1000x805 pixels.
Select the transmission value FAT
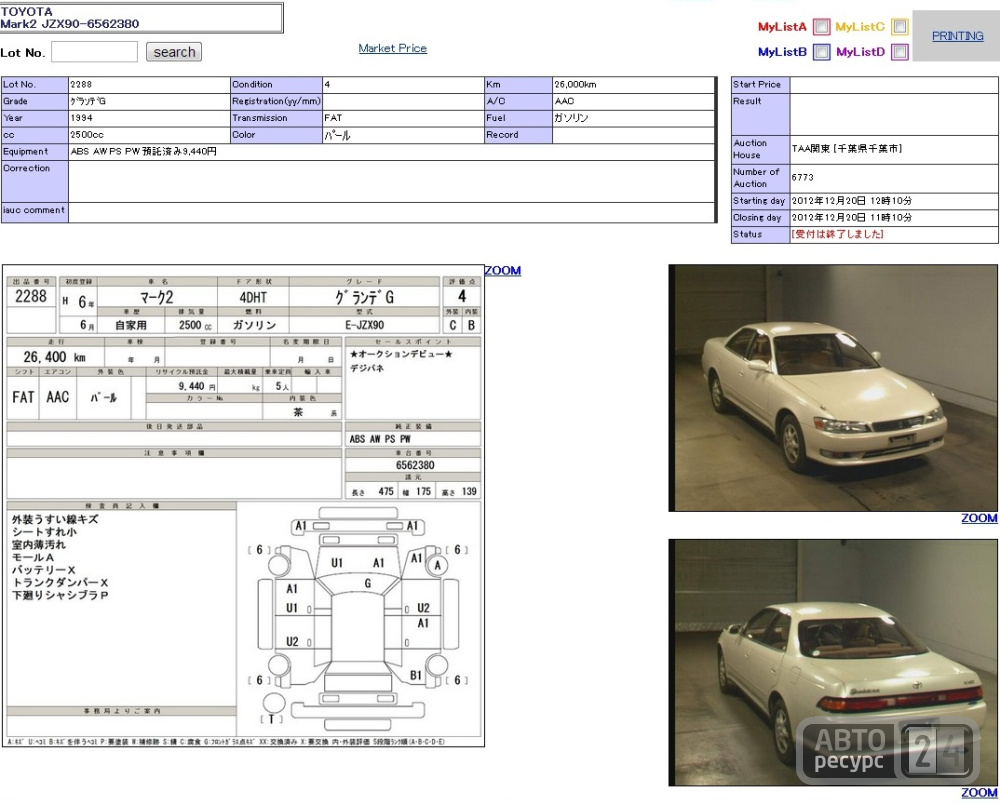333,118
